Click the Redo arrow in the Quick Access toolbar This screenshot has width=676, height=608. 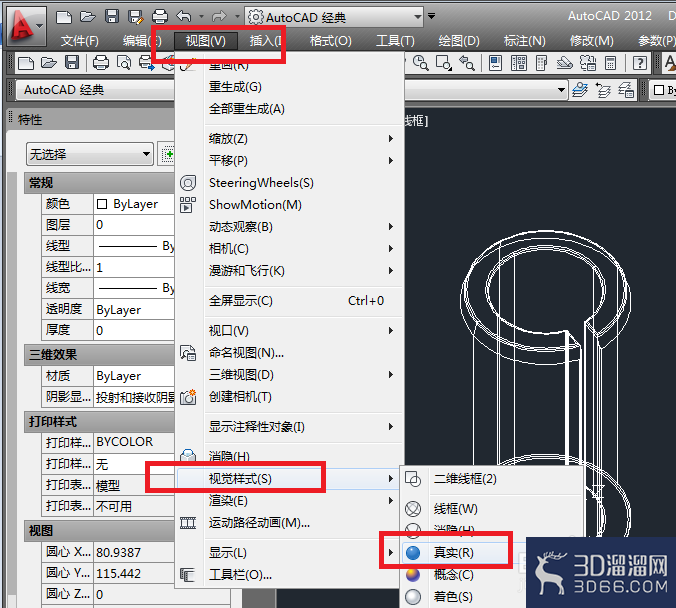[220, 17]
